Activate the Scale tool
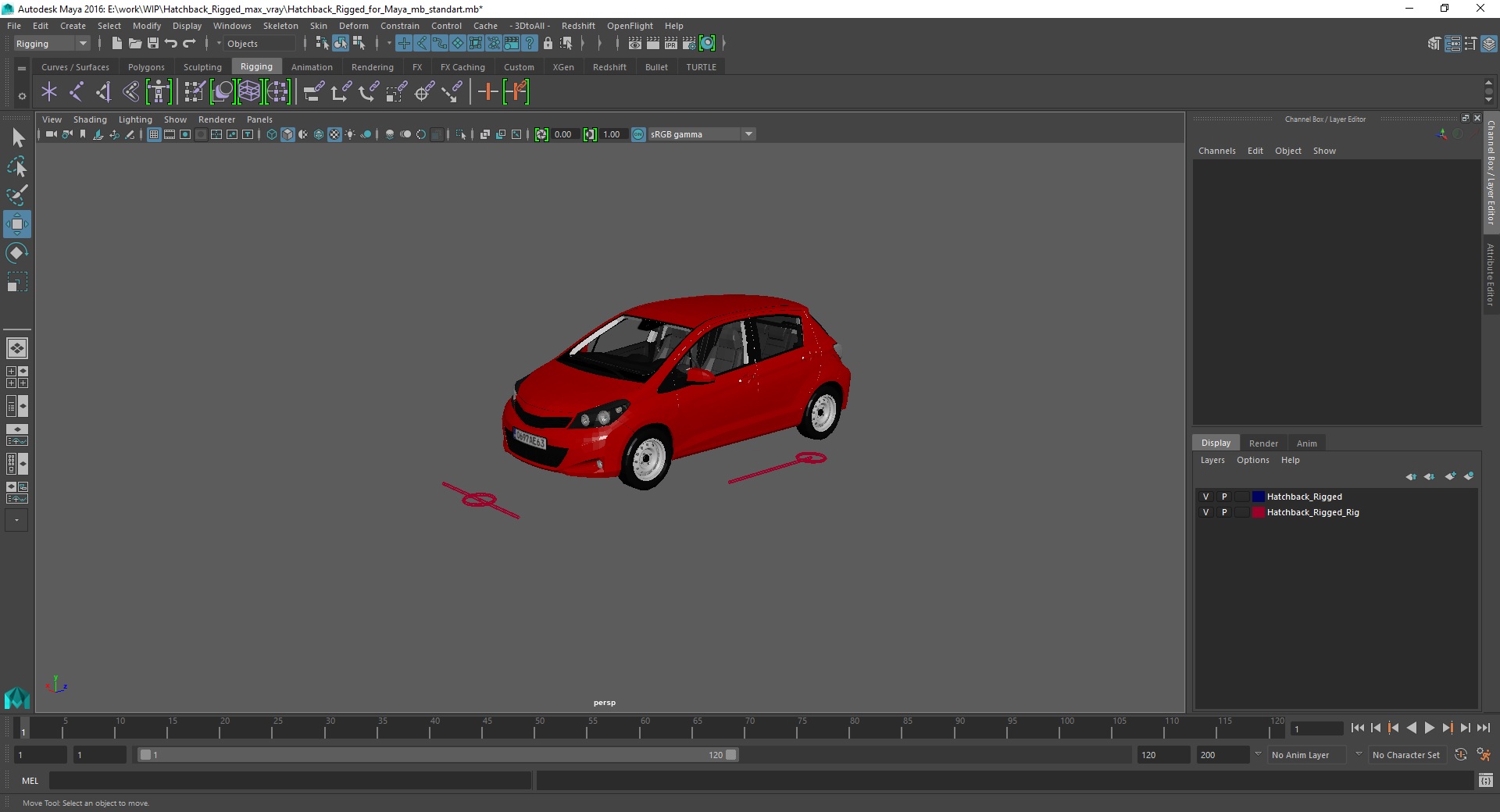 pyautogui.click(x=17, y=282)
